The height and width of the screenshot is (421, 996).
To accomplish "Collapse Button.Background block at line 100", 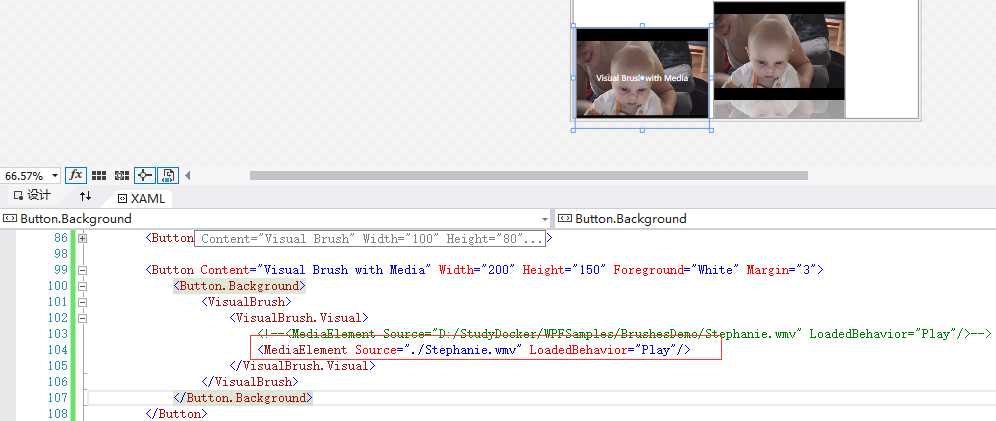I will pyautogui.click(x=83, y=286).
